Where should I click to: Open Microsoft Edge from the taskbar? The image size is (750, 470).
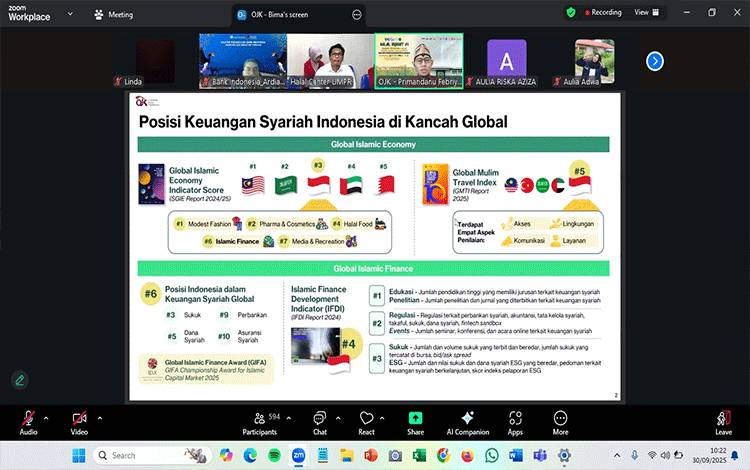[250, 456]
